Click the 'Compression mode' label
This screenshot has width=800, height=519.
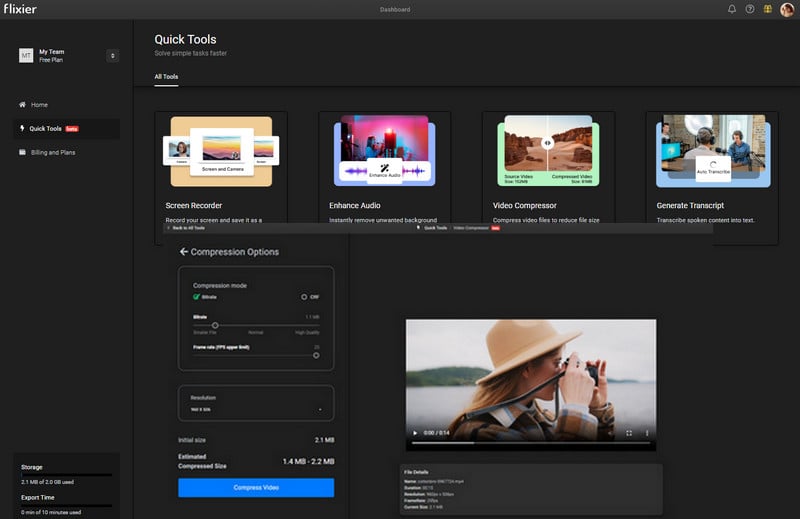pos(219,285)
